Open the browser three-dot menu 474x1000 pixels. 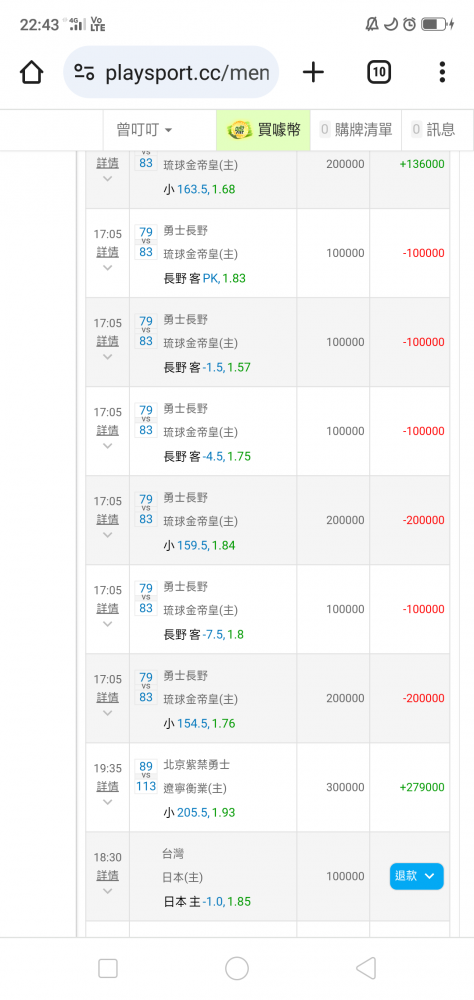pyautogui.click(x=442, y=72)
